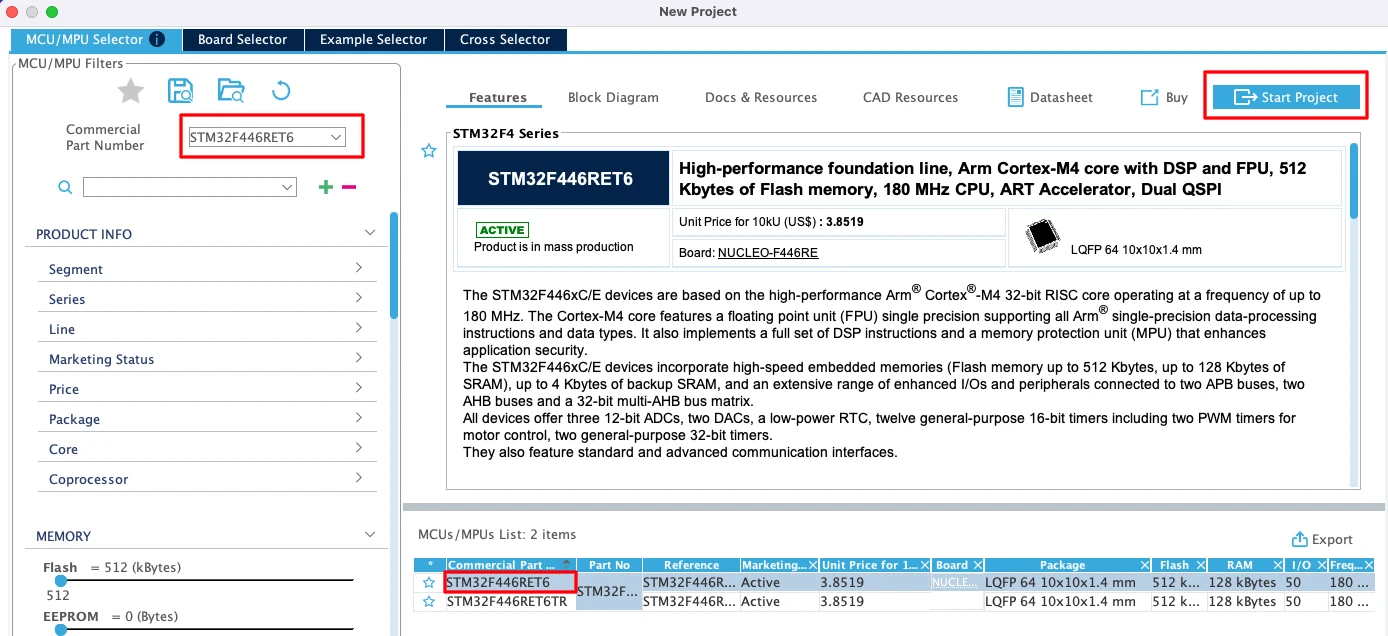1388x636 pixels.
Task: Open the Datasheet
Action: click(1049, 97)
